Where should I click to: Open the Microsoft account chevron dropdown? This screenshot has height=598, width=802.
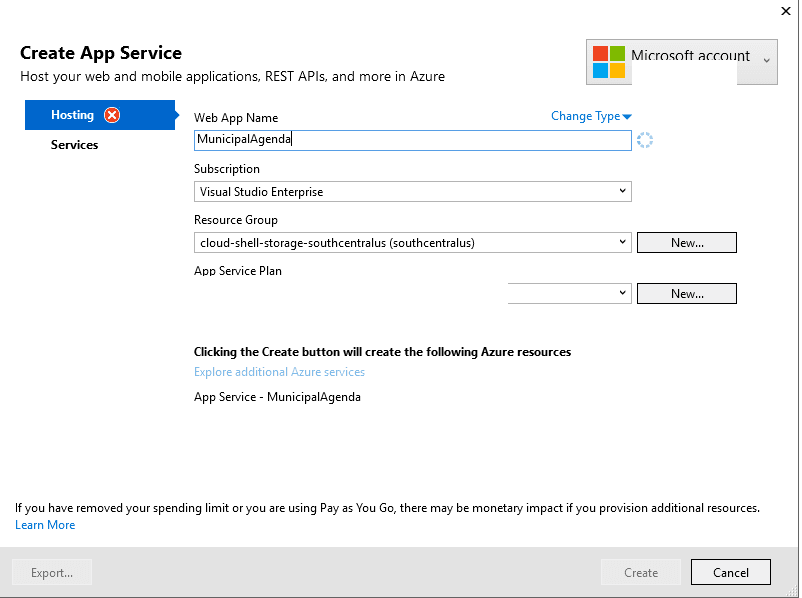pos(766,61)
